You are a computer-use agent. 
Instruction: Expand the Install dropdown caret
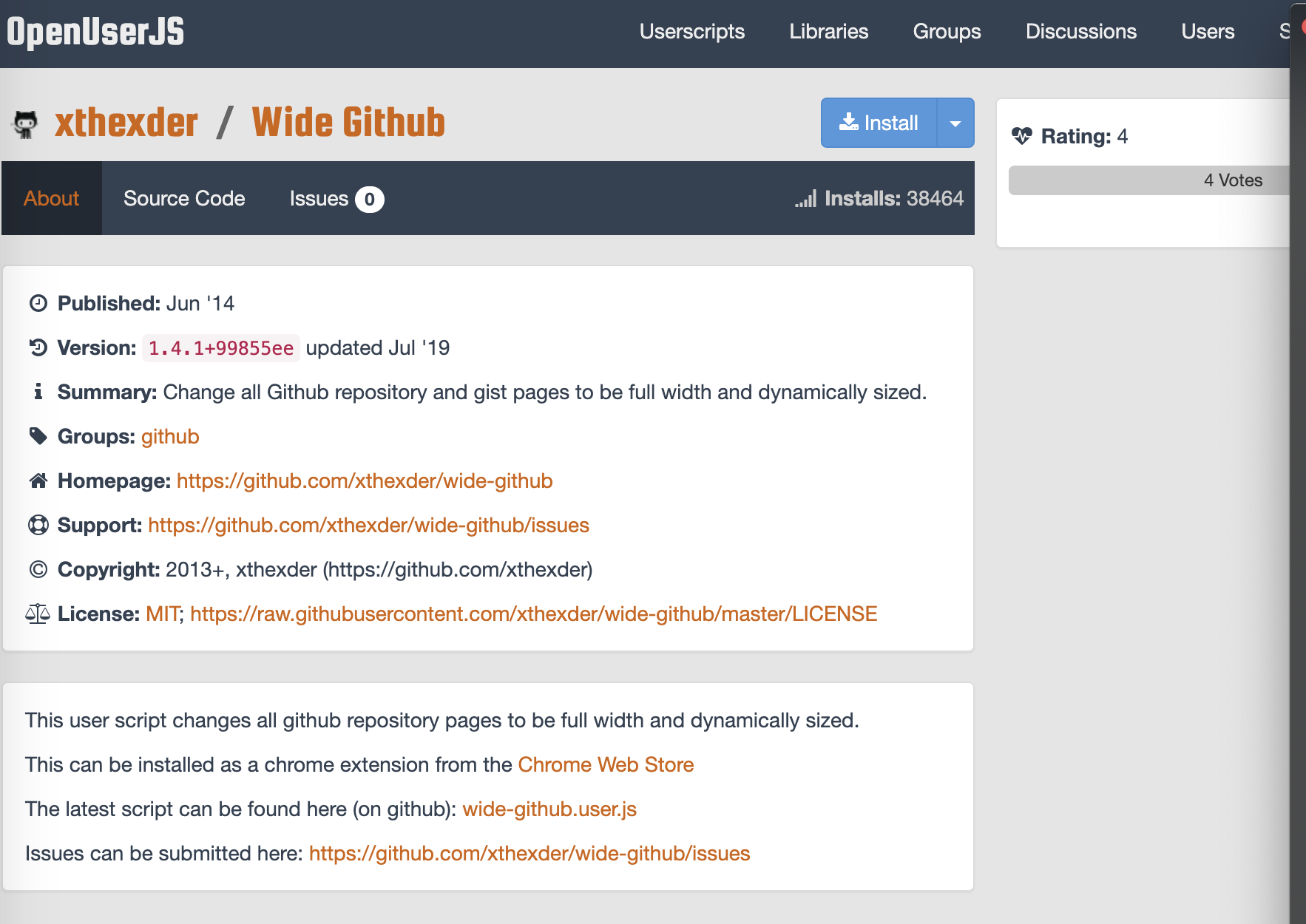pyautogui.click(x=955, y=123)
